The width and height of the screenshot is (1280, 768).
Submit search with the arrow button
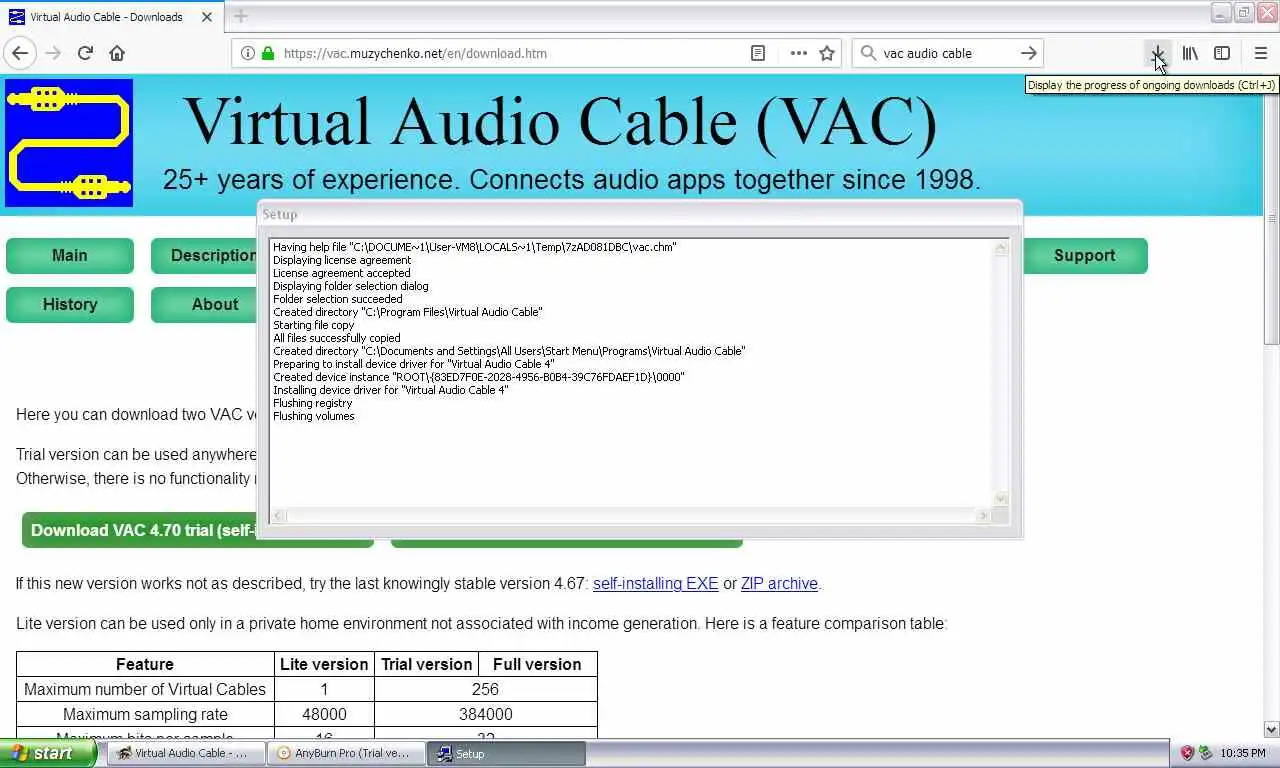coord(1028,53)
